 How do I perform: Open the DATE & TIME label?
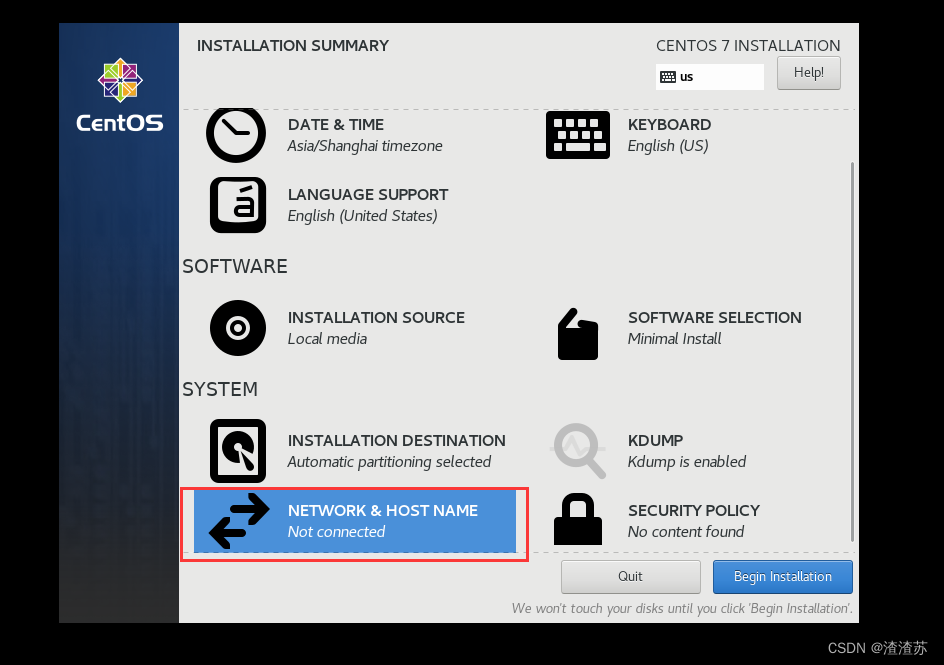[x=336, y=125]
